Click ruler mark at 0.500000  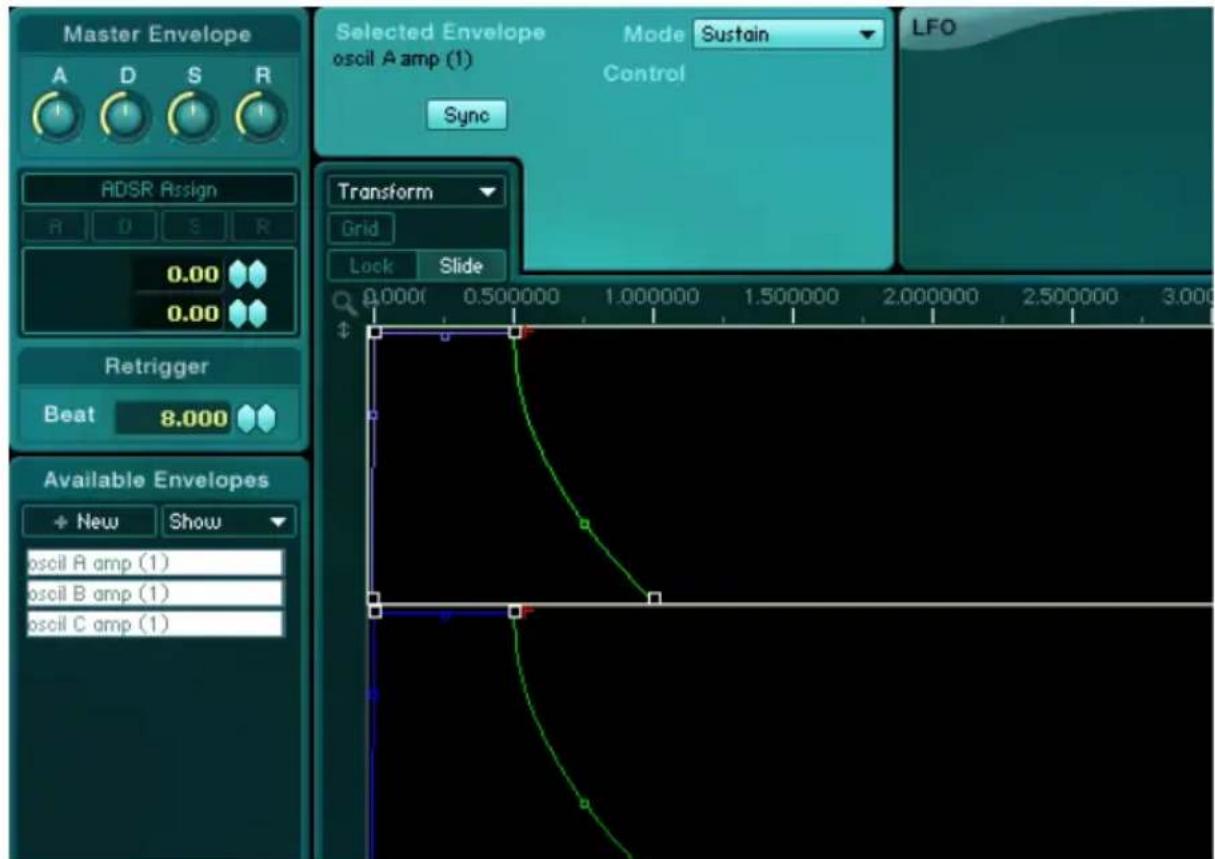513,298
